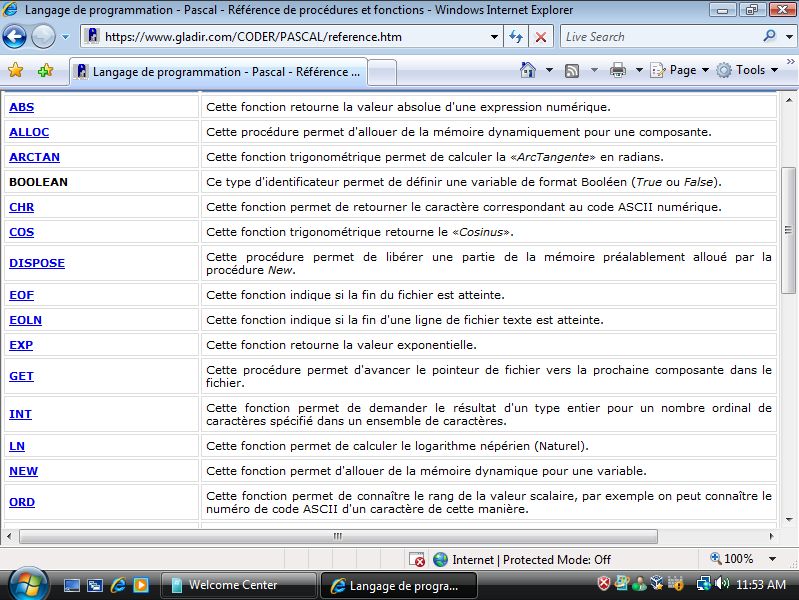The image size is (799, 600).
Task: Follow the GET link
Action: (21, 376)
